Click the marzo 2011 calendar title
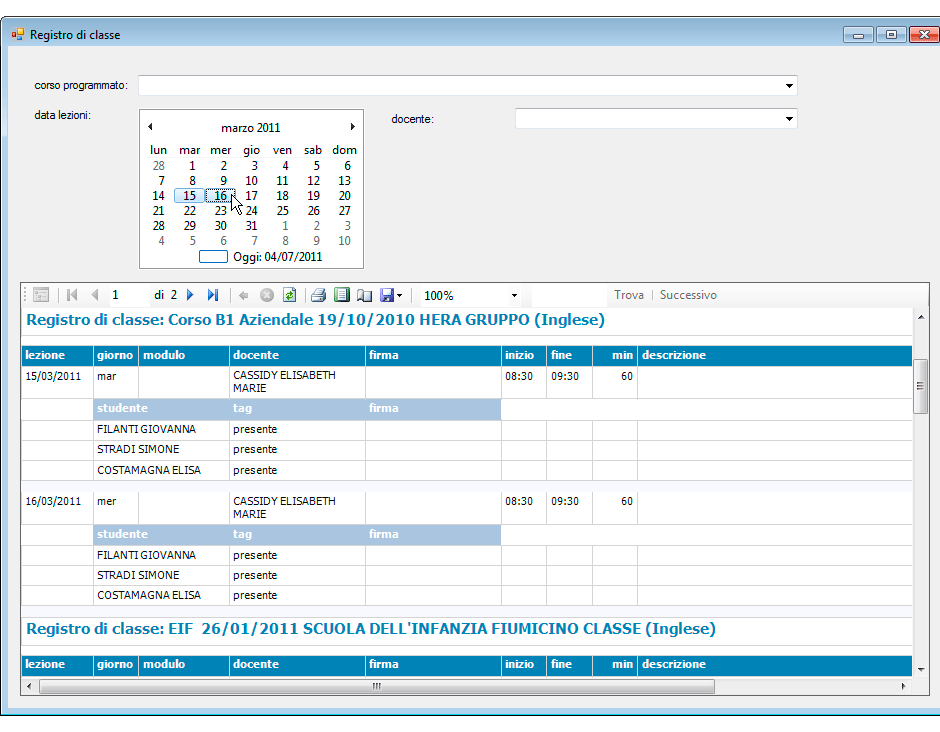The height and width of the screenshot is (732, 940). [x=251, y=128]
